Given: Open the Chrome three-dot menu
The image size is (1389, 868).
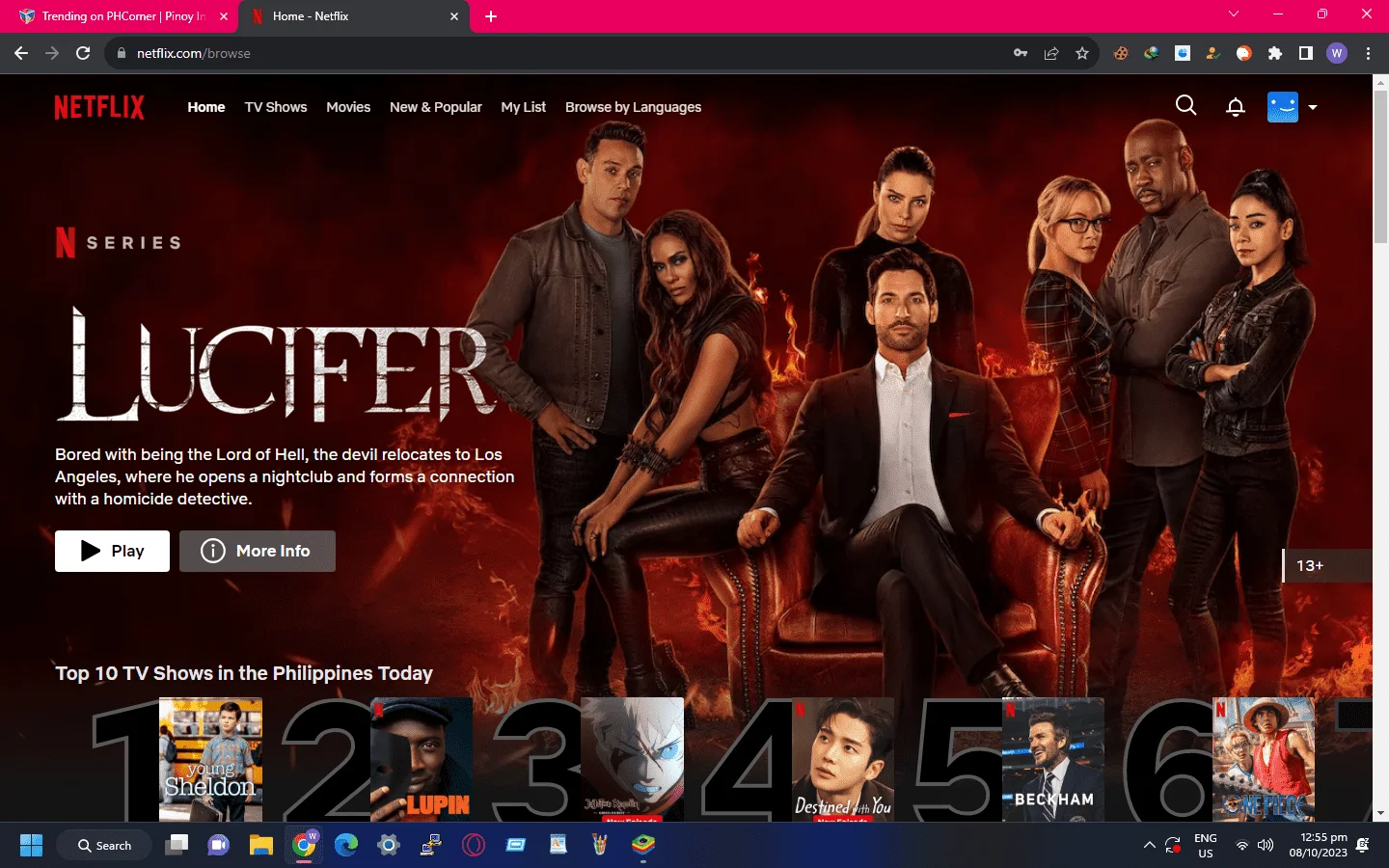Looking at the screenshot, I should pyautogui.click(x=1368, y=53).
